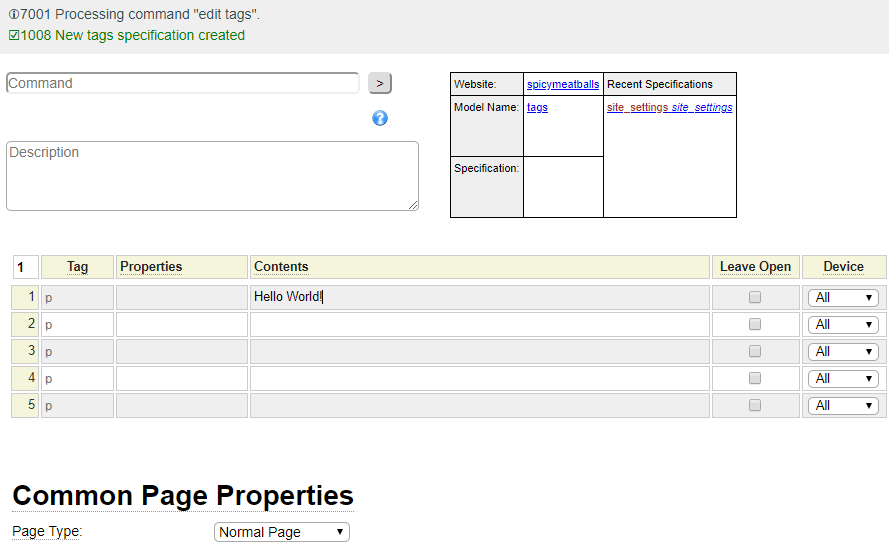Expand the Device dropdown for row 1

coord(843,297)
